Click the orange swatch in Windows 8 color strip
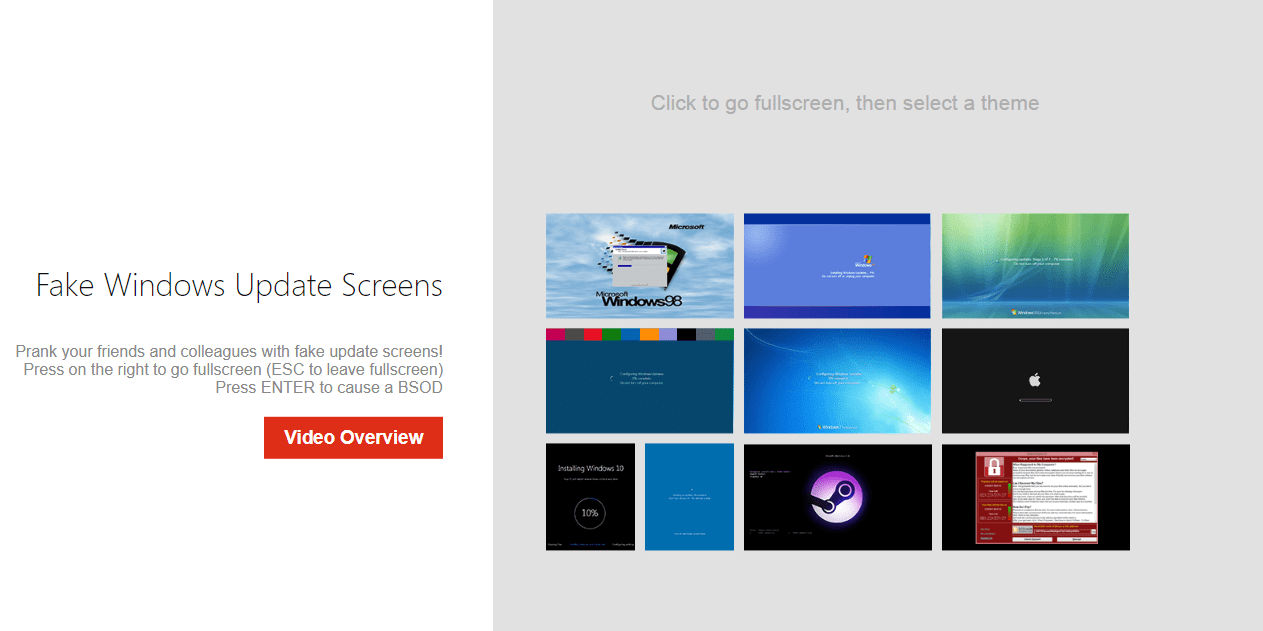This screenshot has height=631, width=1263. click(x=649, y=335)
